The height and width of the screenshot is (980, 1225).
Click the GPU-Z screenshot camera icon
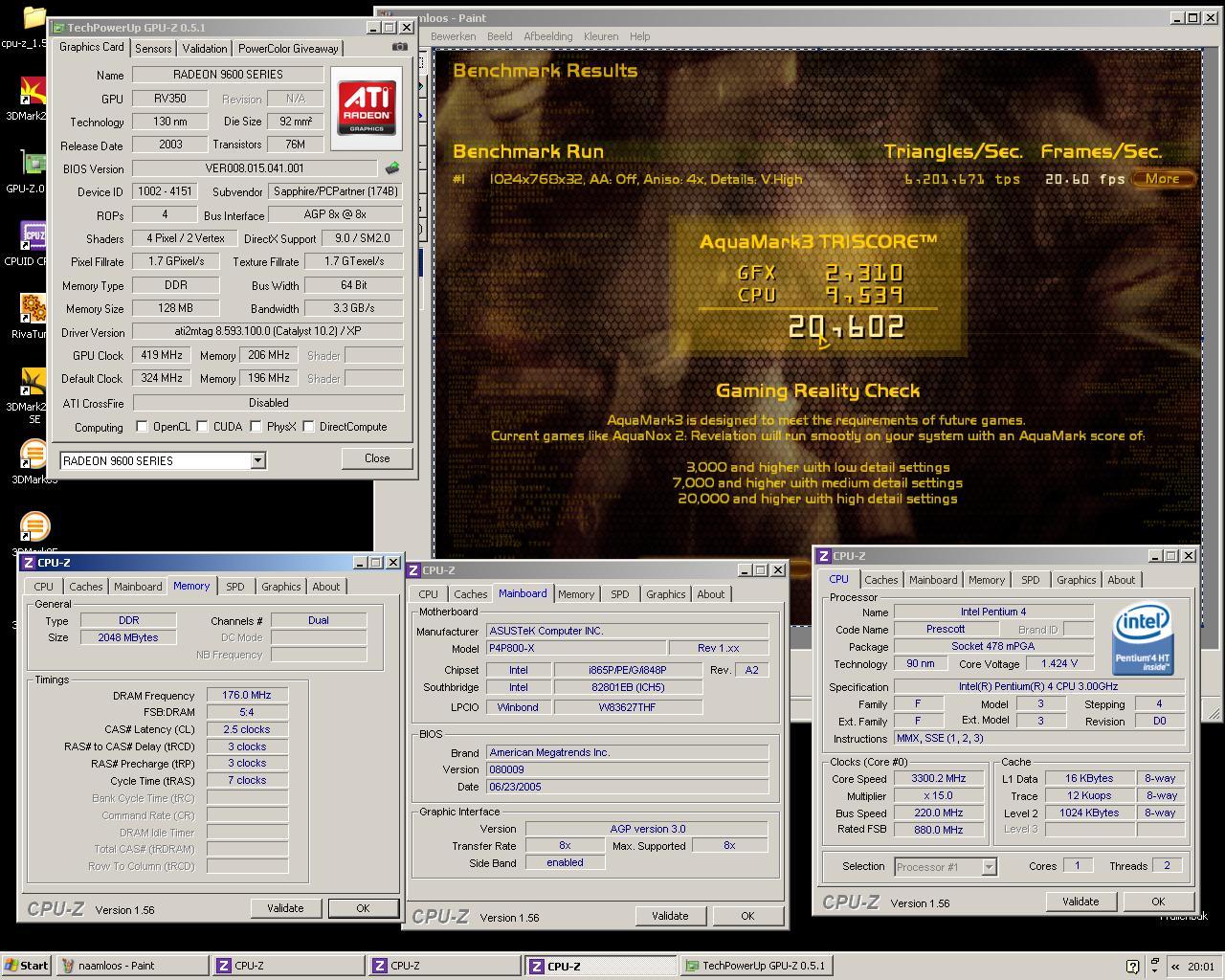(400, 47)
